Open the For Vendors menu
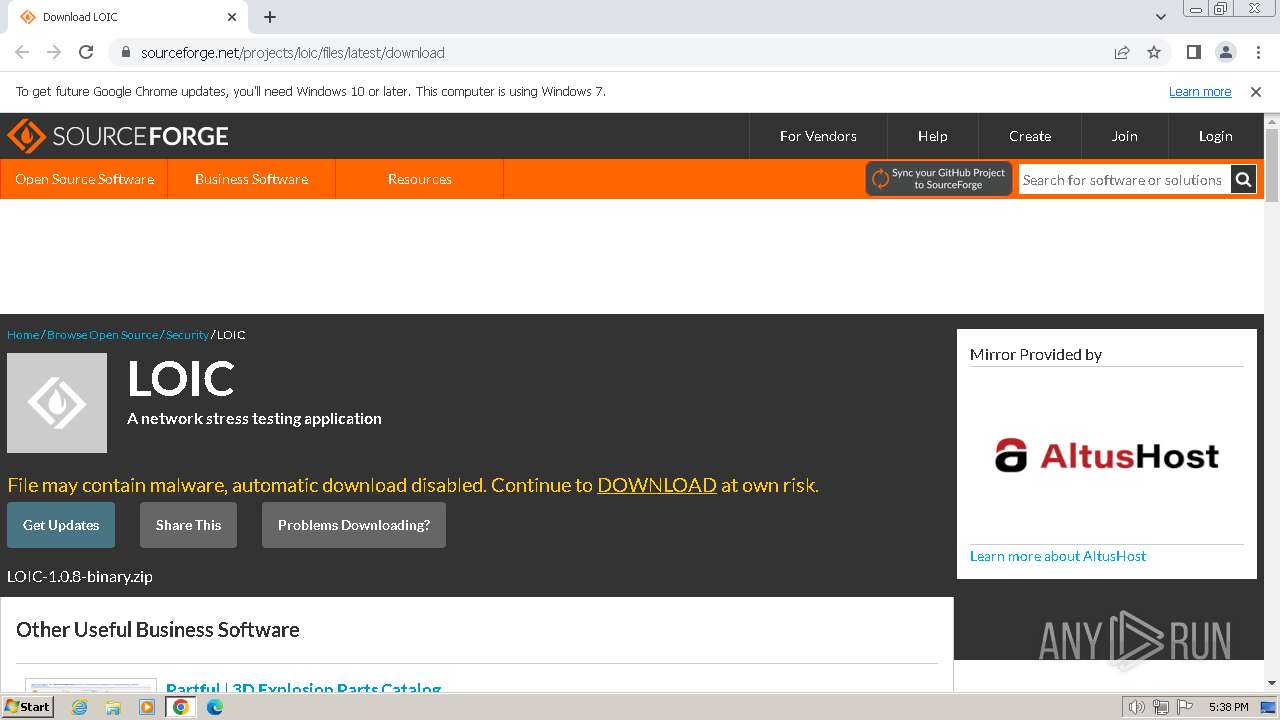 coord(818,136)
